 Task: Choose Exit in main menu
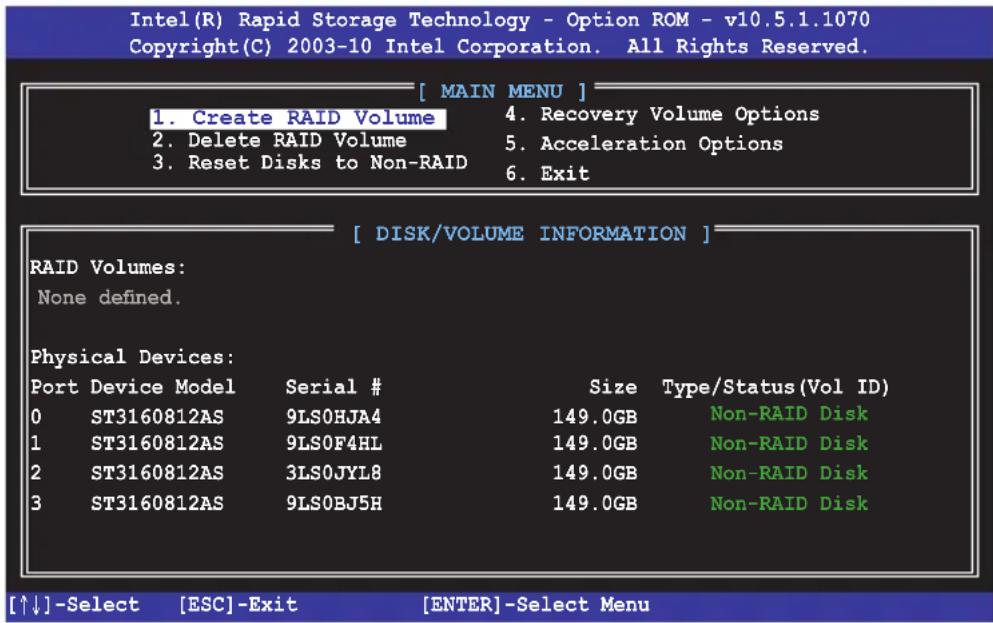pos(547,173)
